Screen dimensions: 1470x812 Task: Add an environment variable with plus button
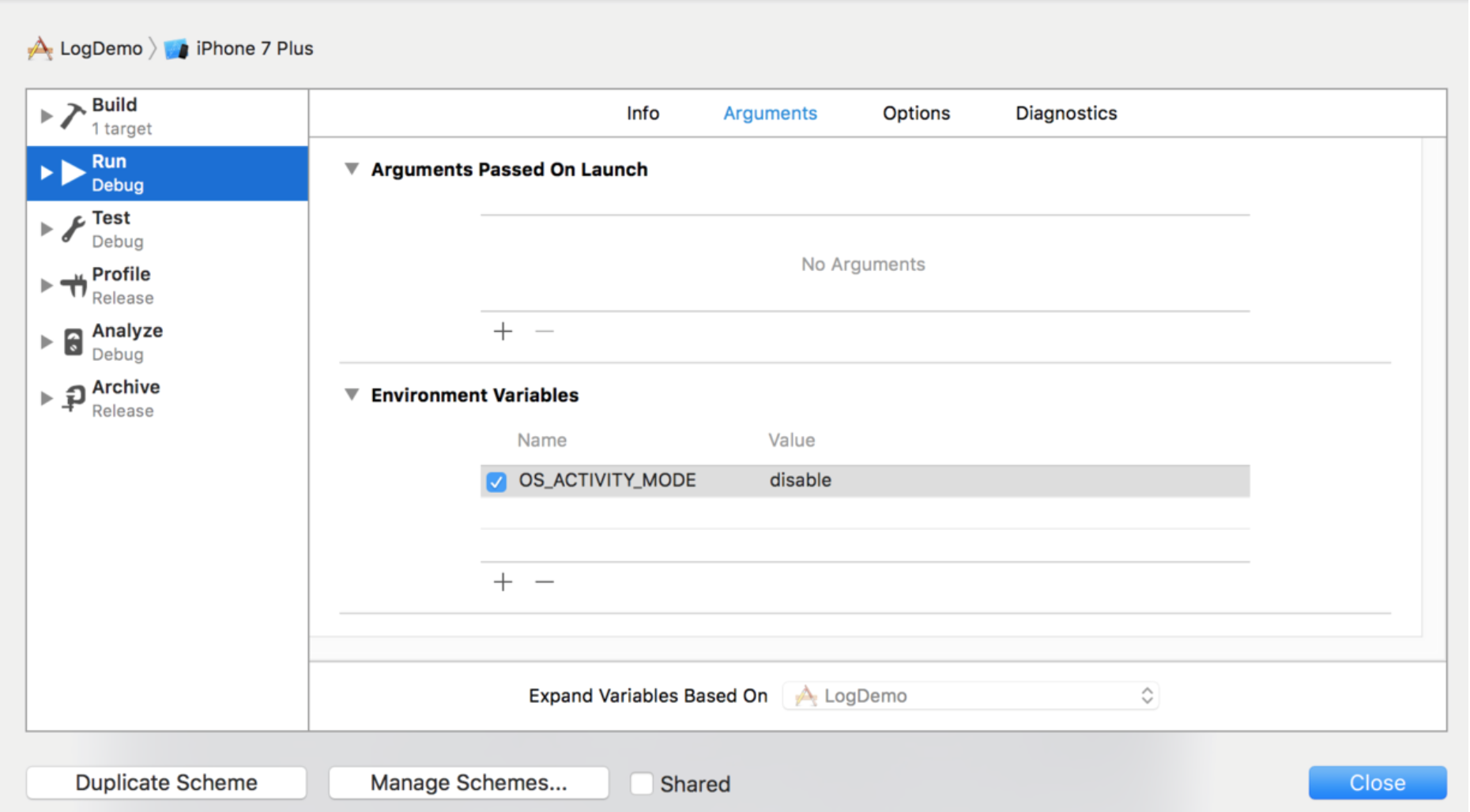[x=503, y=582]
